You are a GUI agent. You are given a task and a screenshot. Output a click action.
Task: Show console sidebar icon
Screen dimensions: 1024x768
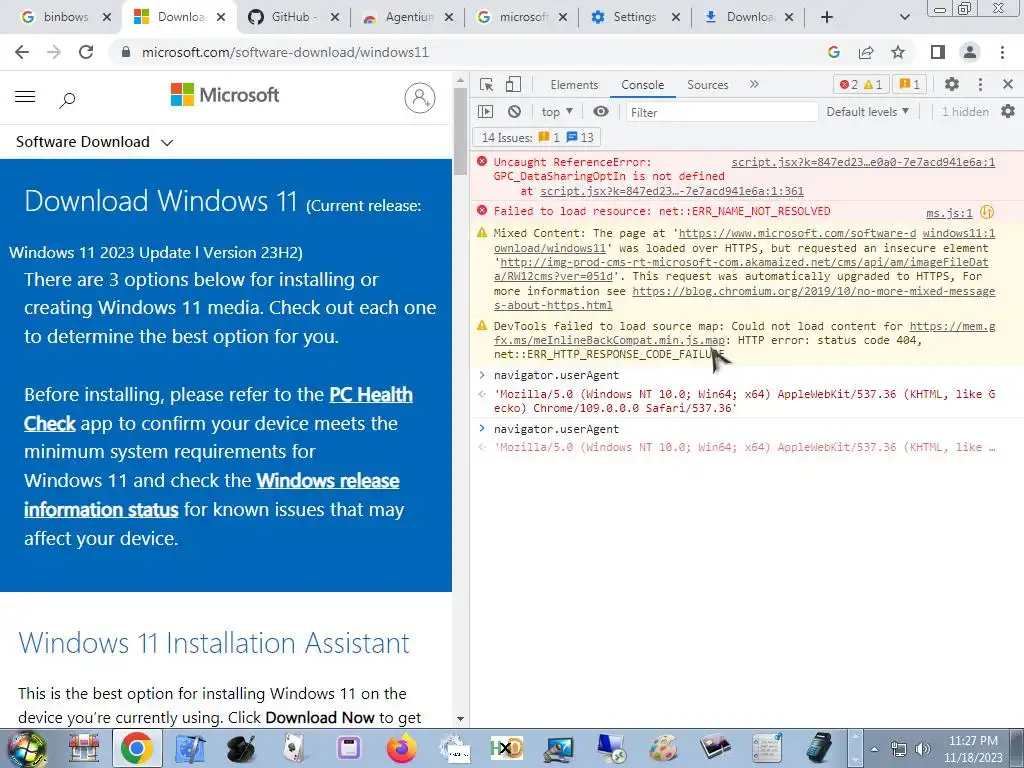click(486, 112)
